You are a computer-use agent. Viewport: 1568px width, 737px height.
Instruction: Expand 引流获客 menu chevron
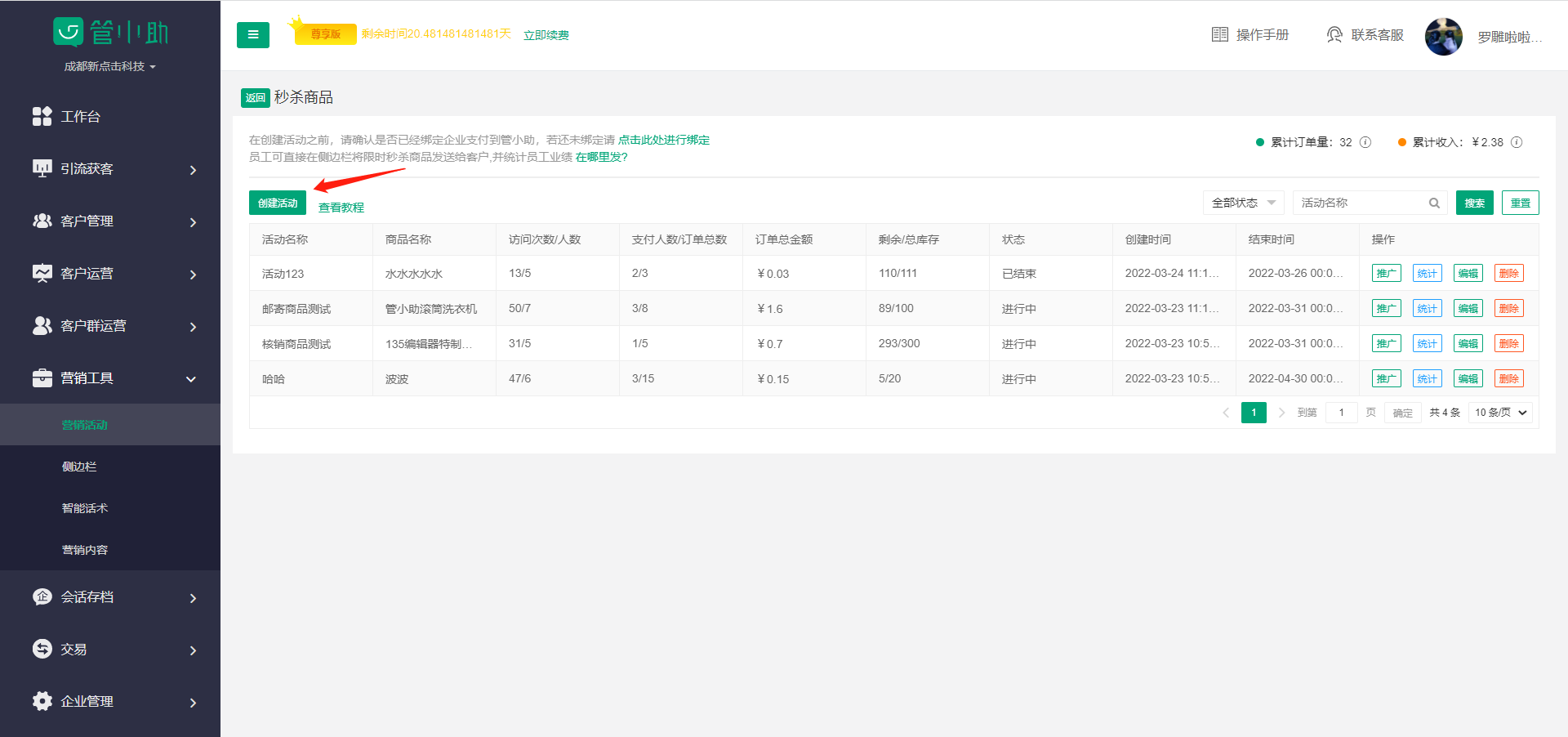point(194,170)
